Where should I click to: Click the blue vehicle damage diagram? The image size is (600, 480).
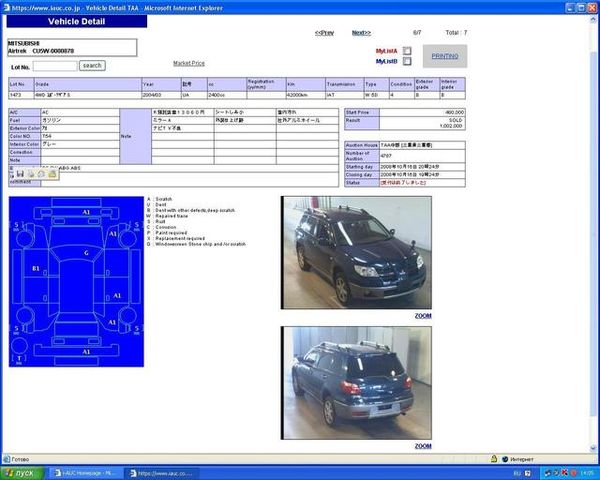click(x=76, y=282)
